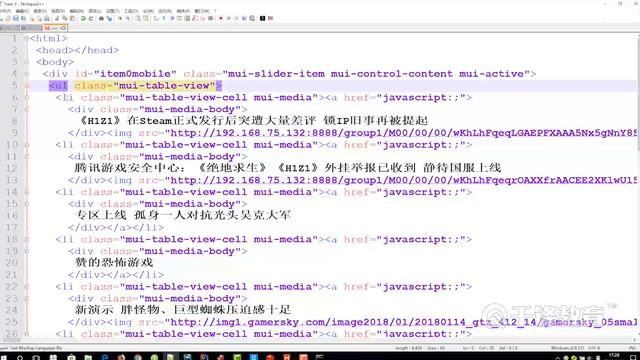Collapse the li fold on line 18
Image resolution: width=640 pixels, height=360 pixels.
pos(27,240)
